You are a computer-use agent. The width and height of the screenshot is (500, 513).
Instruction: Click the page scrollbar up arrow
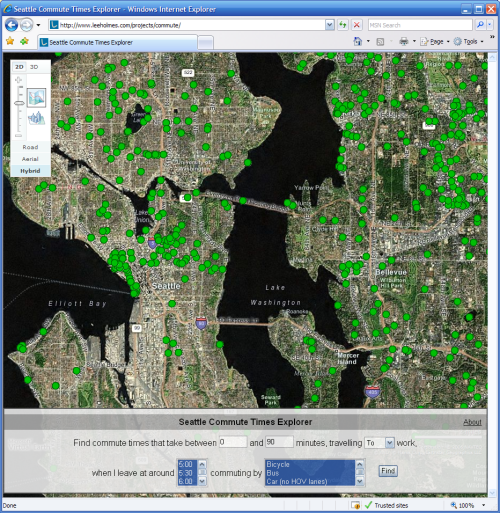tap(493, 57)
